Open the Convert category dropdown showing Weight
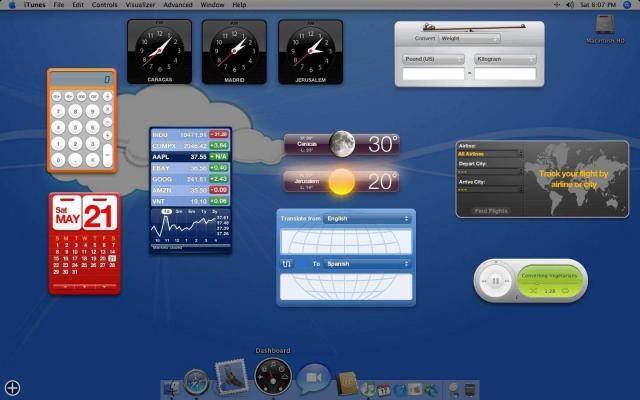This screenshot has width=640, height=400. tap(470, 38)
